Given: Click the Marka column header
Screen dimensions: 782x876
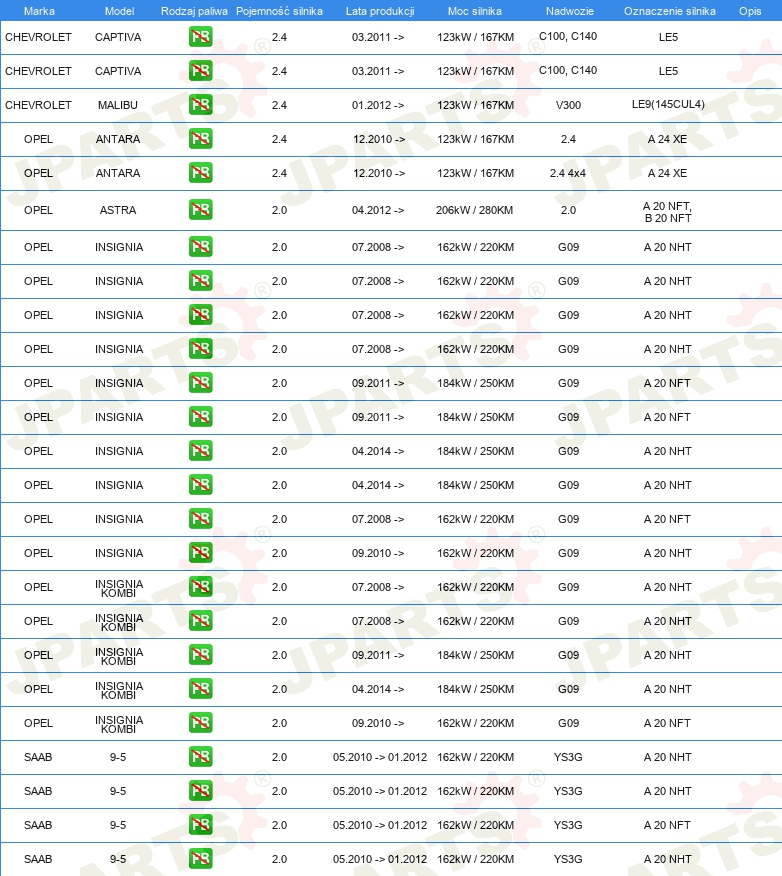Looking at the screenshot, I should coord(39,11).
